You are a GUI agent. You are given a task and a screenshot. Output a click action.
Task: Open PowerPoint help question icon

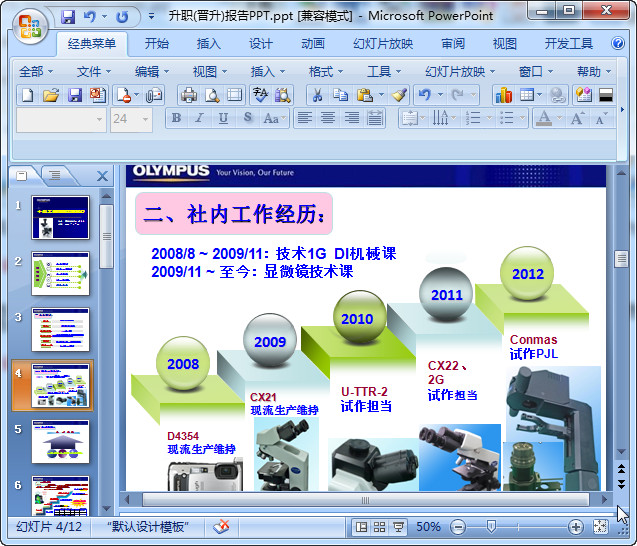coord(618,43)
